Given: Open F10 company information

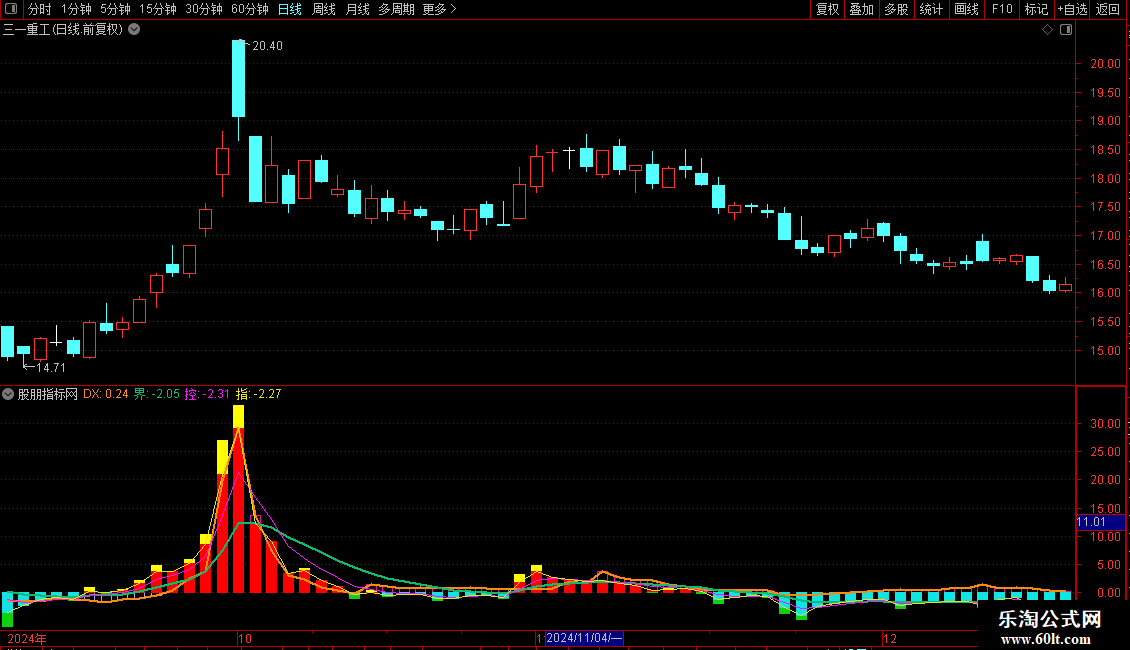Looking at the screenshot, I should pos(1002,9).
